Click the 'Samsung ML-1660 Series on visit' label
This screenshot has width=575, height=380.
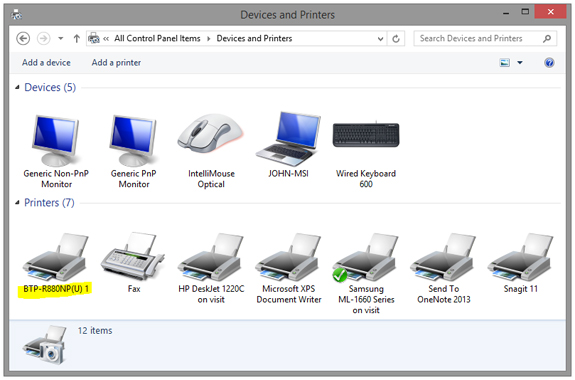pos(366,299)
